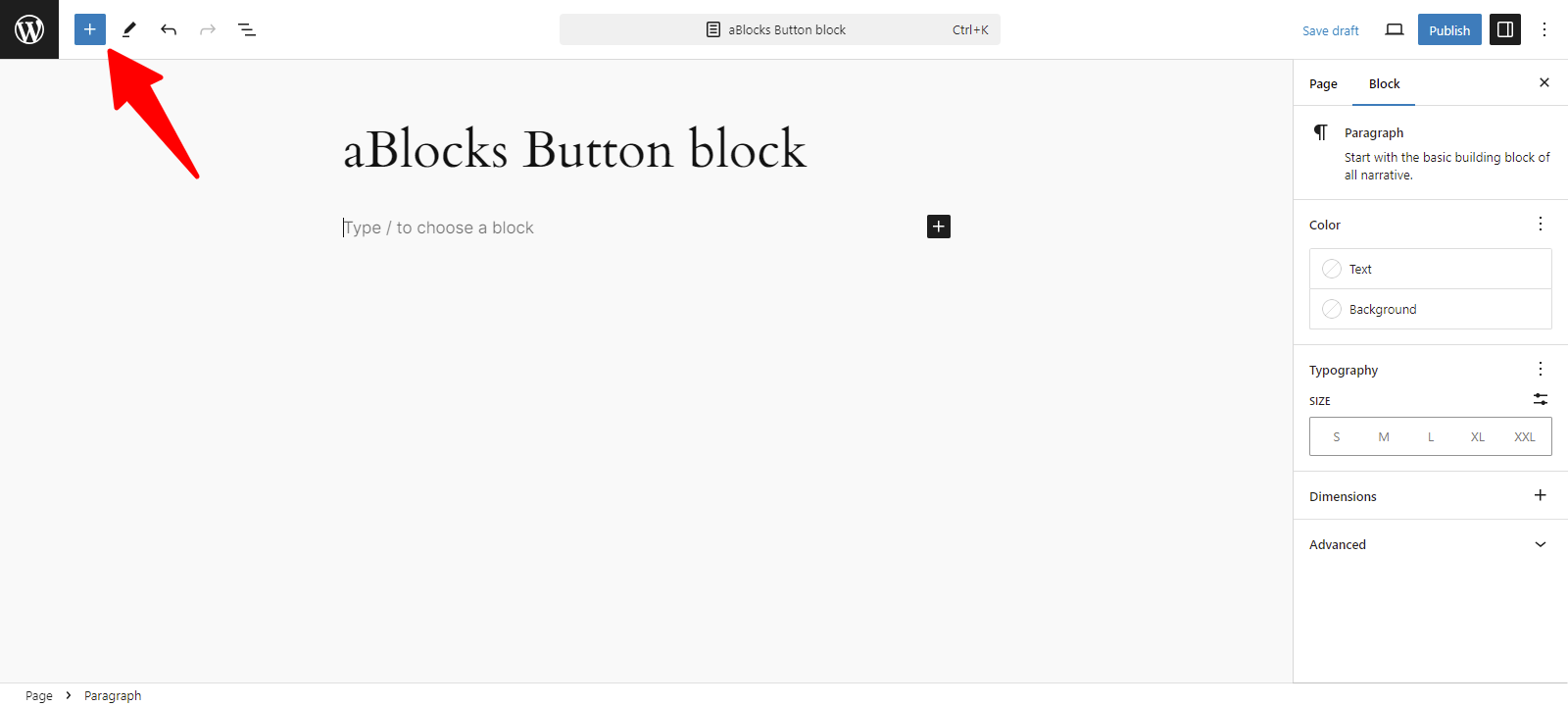Preview page using the laptop icon
The height and width of the screenshot is (707, 1568).
[x=1395, y=29]
